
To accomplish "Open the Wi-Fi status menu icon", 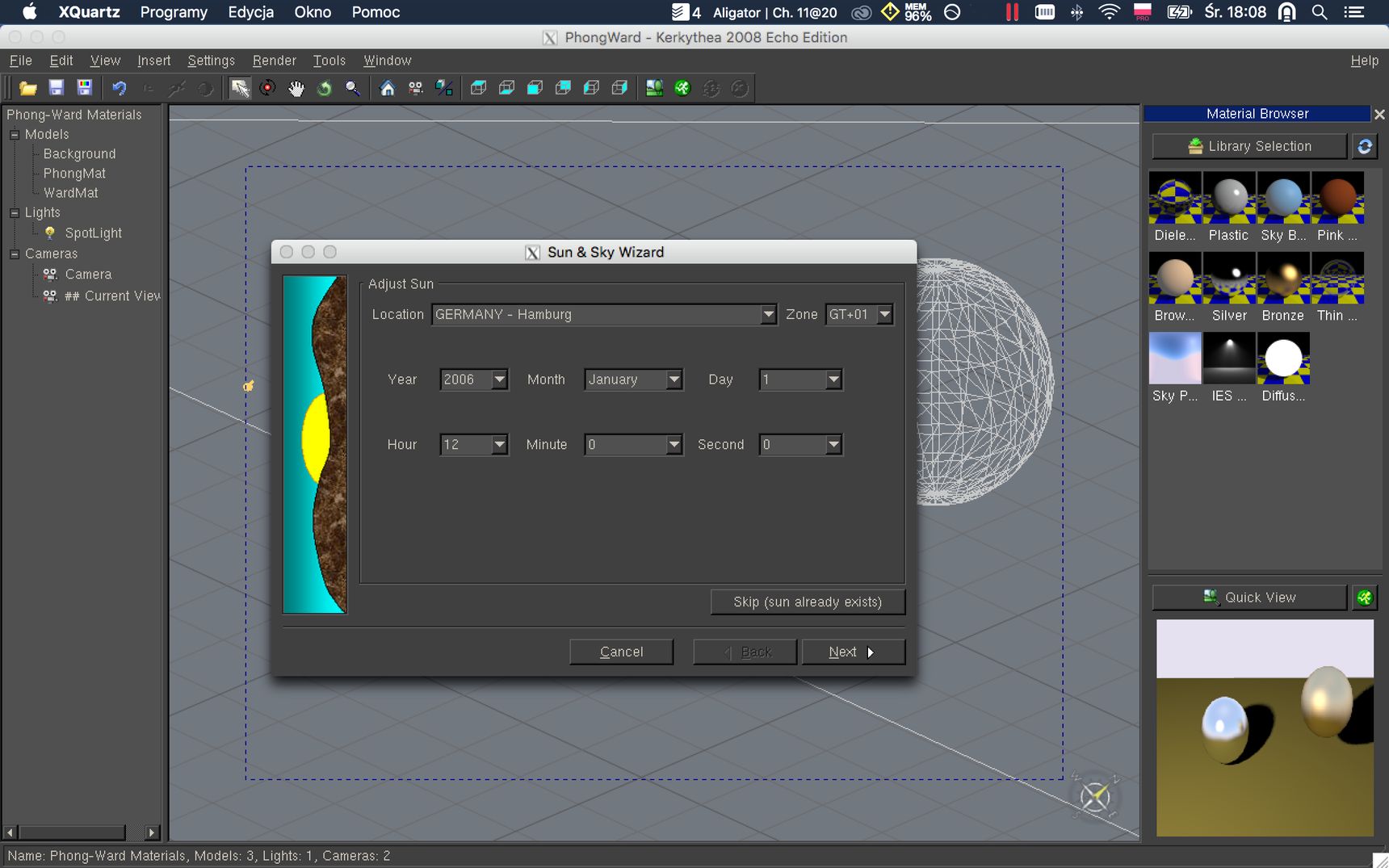I will pyautogui.click(x=1110, y=12).
